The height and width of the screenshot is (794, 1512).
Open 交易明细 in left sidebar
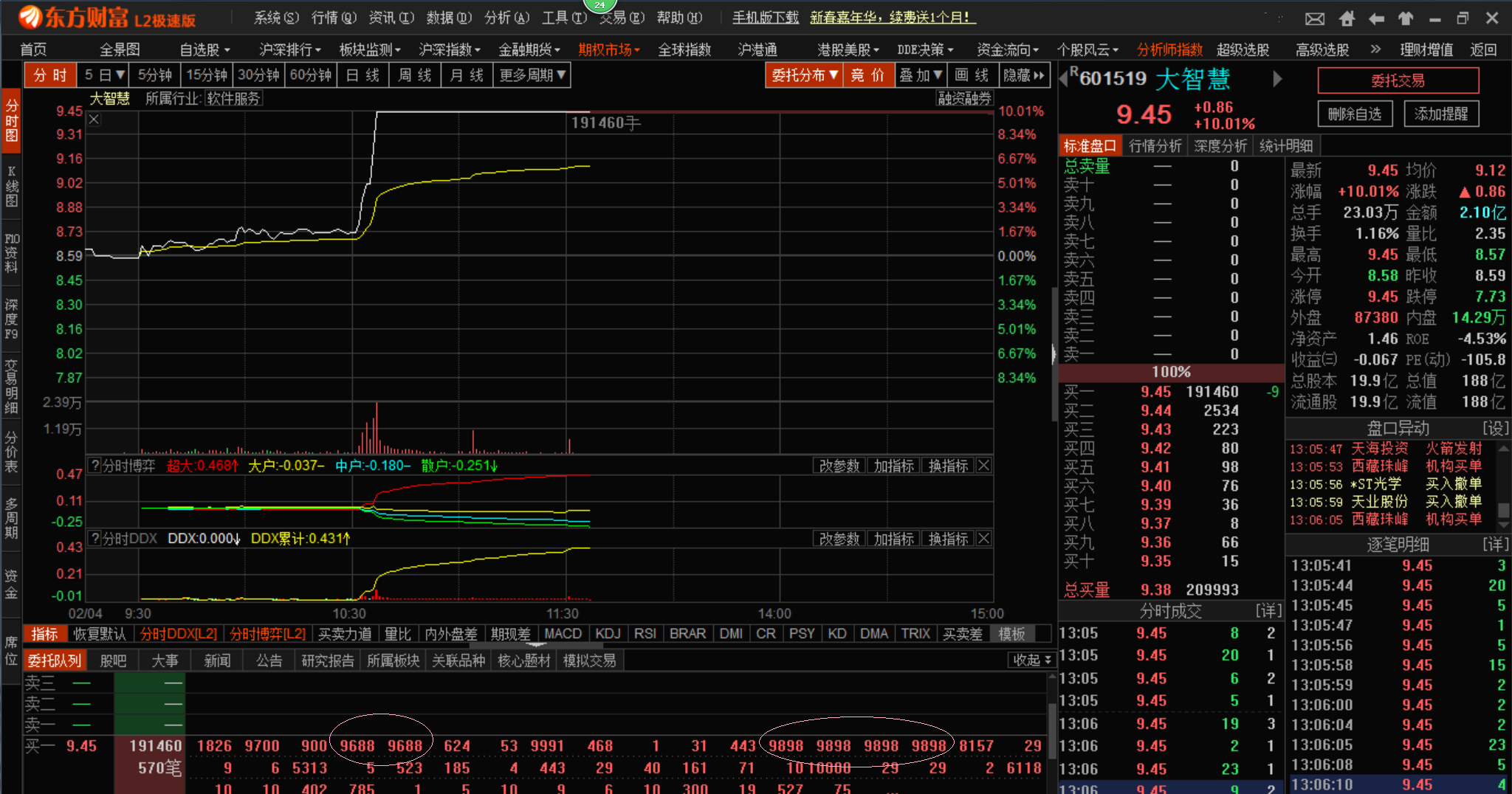click(x=11, y=386)
